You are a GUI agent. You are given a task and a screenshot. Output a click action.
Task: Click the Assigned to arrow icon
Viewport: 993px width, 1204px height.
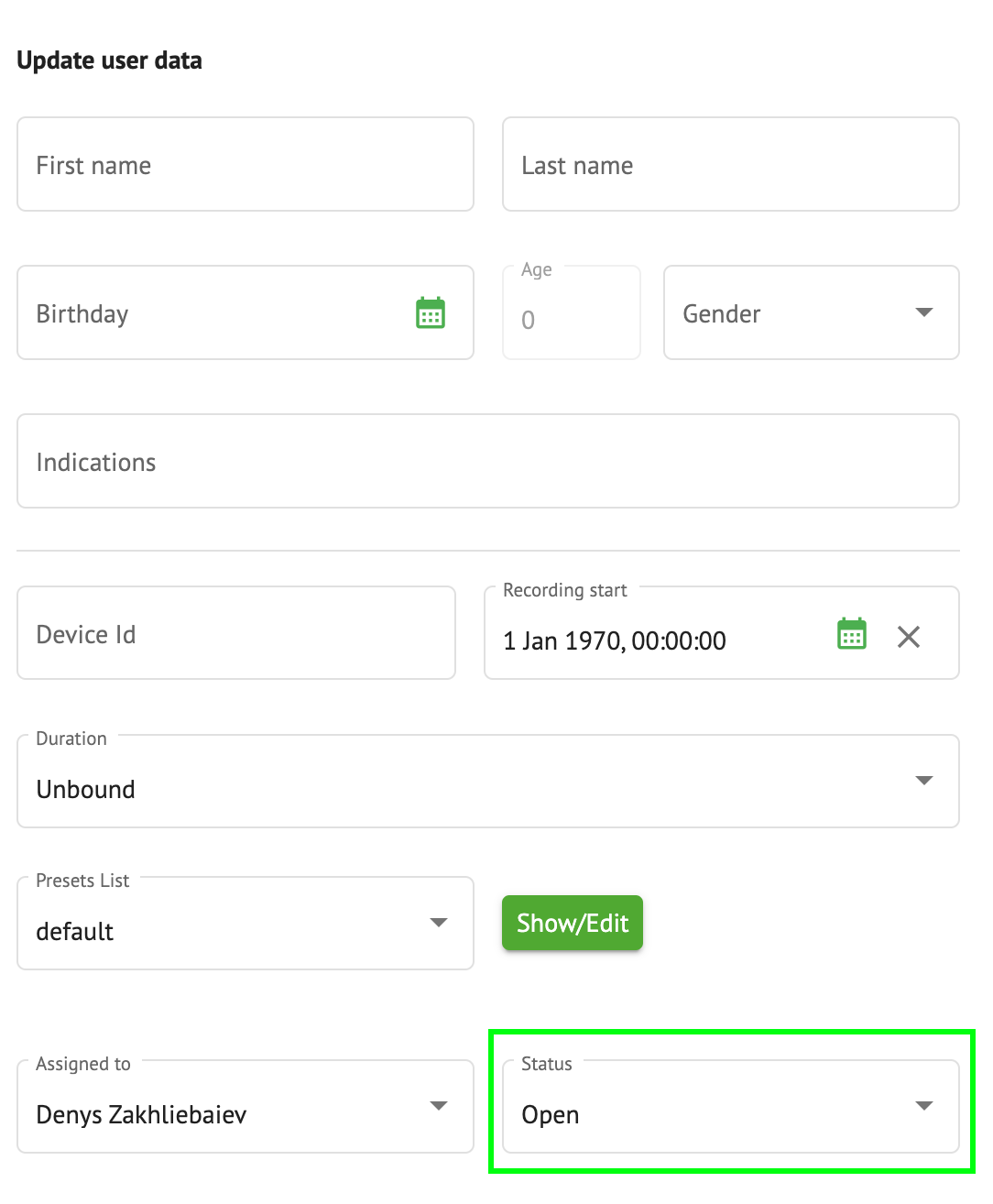click(439, 1106)
